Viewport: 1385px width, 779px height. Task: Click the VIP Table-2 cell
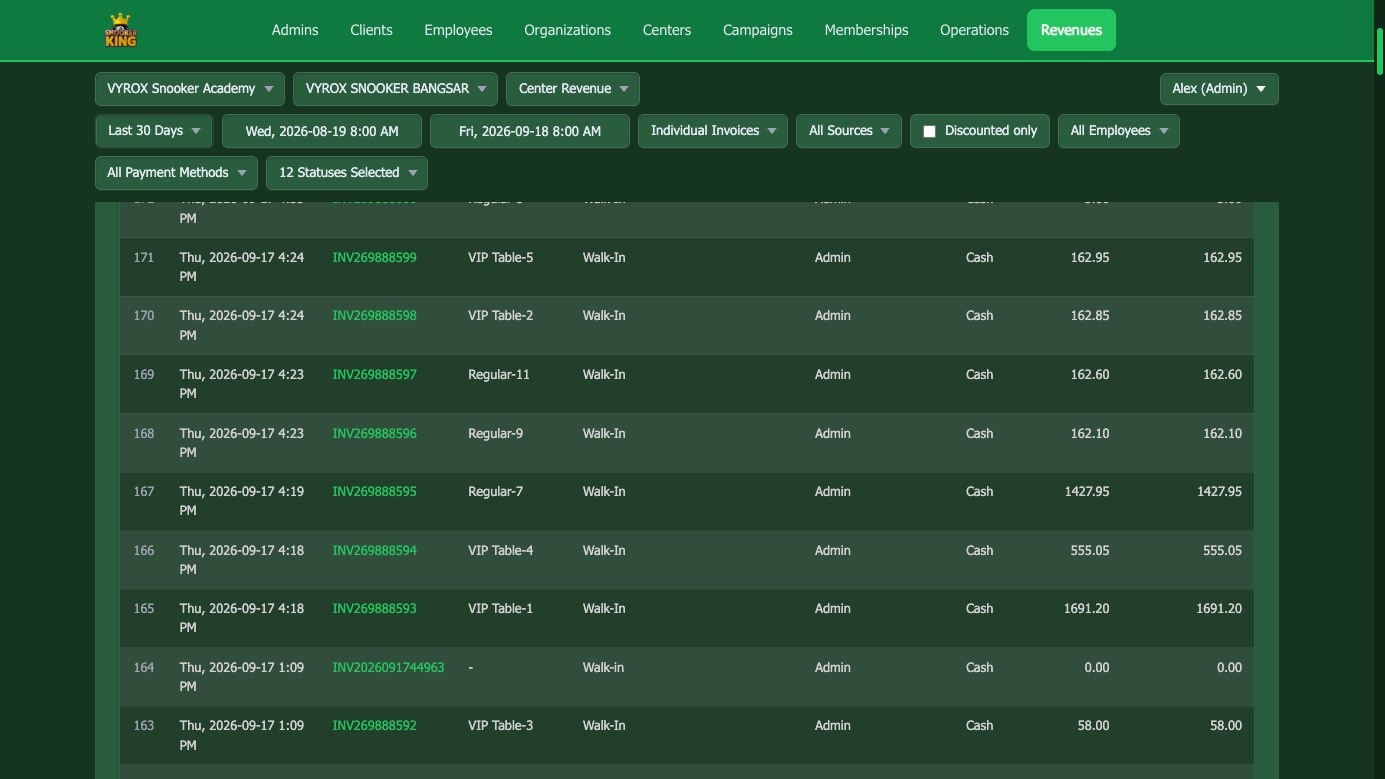click(x=500, y=315)
